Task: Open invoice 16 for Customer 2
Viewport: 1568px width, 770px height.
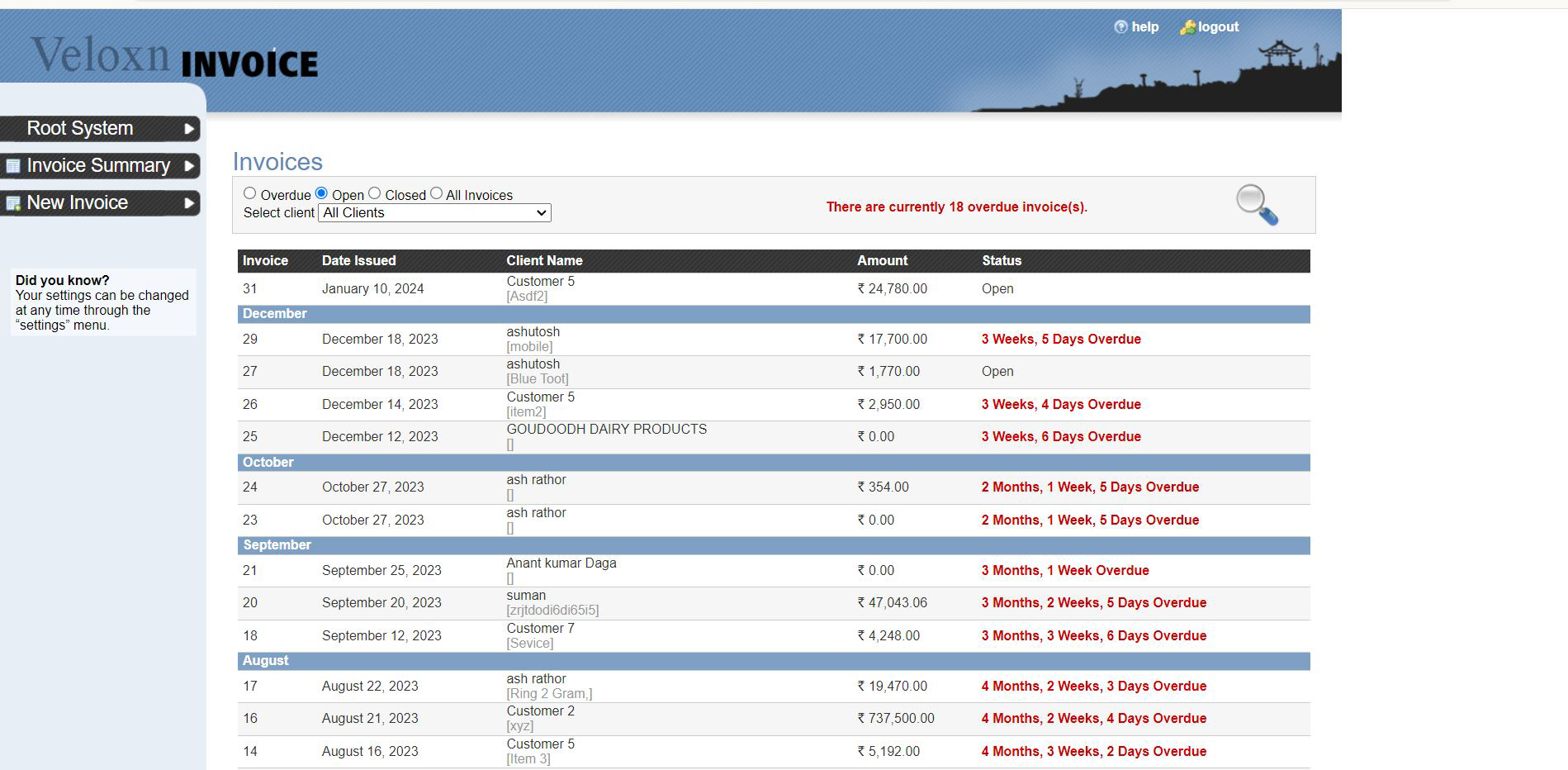Action: [x=250, y=719]
